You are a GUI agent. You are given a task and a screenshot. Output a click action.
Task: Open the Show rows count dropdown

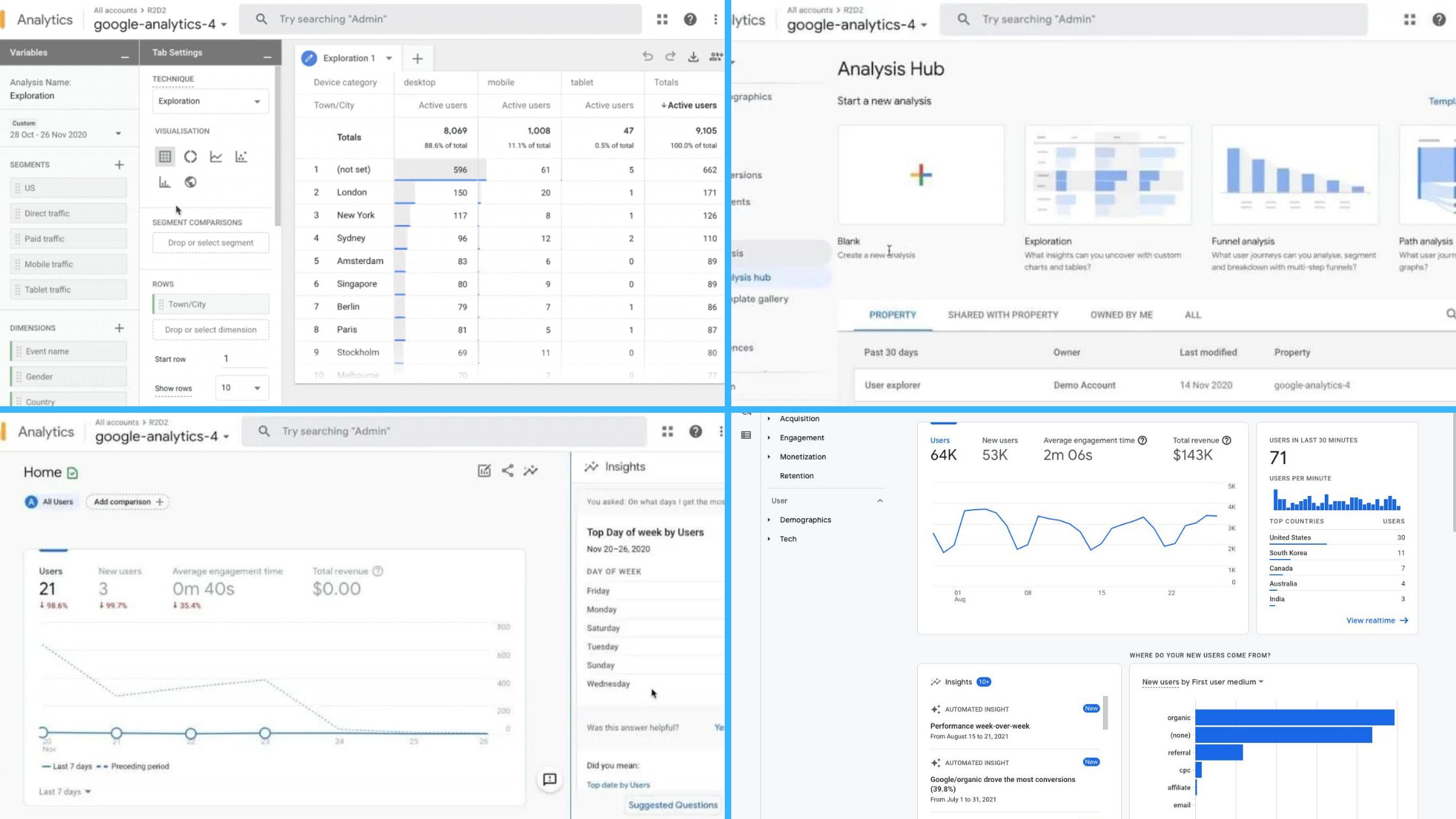click(x=238, y=388)
